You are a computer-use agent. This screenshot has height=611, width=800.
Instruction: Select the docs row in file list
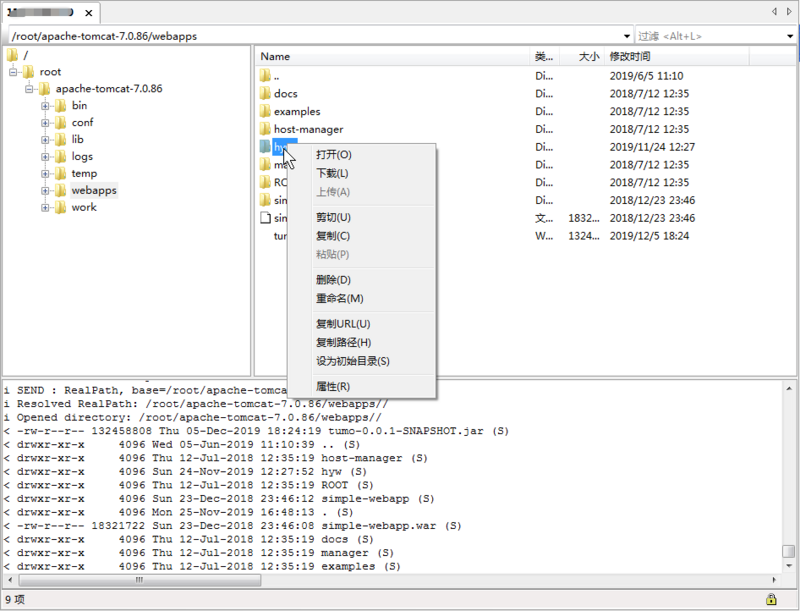click(x=526, y=93)
